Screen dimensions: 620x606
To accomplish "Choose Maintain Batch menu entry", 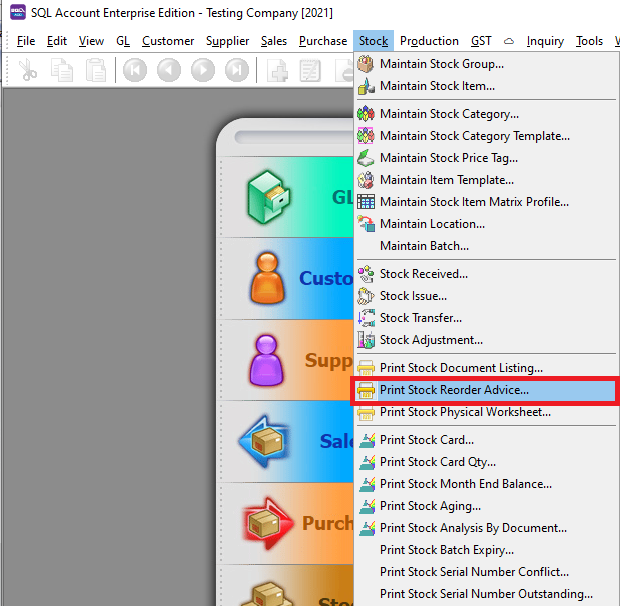I will click(x=424, y=246).
